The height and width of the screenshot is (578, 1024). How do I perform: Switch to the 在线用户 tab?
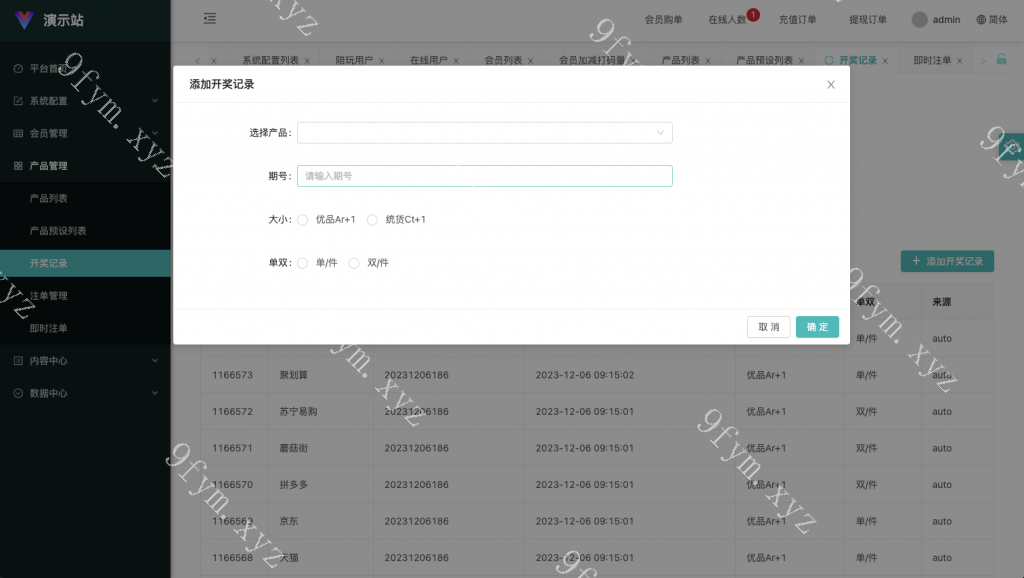click(x=428, y=60)
